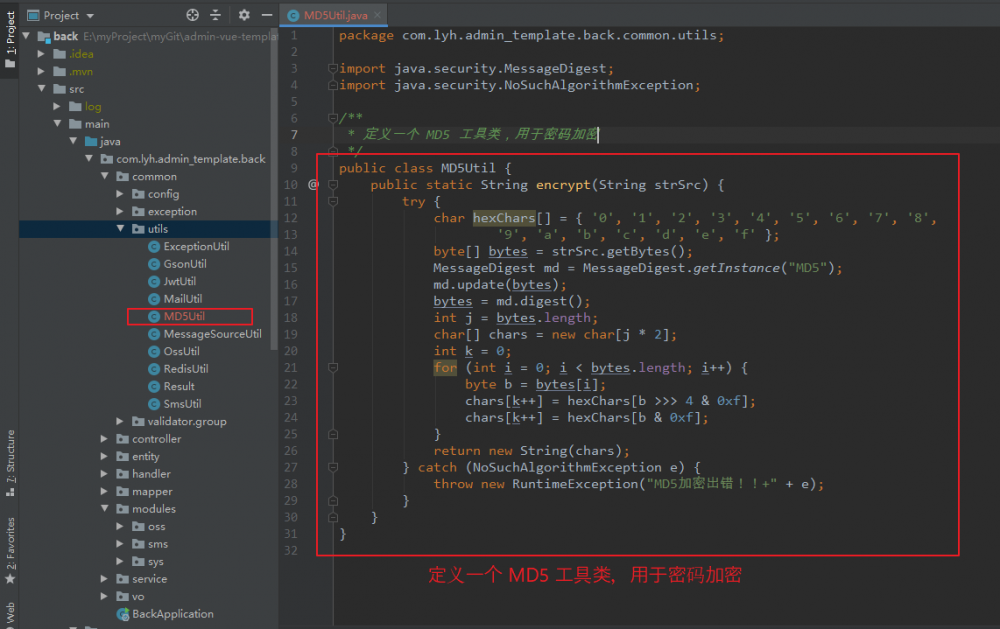Click the Settings gear in the Project toolbar

(x=243, y=15)
